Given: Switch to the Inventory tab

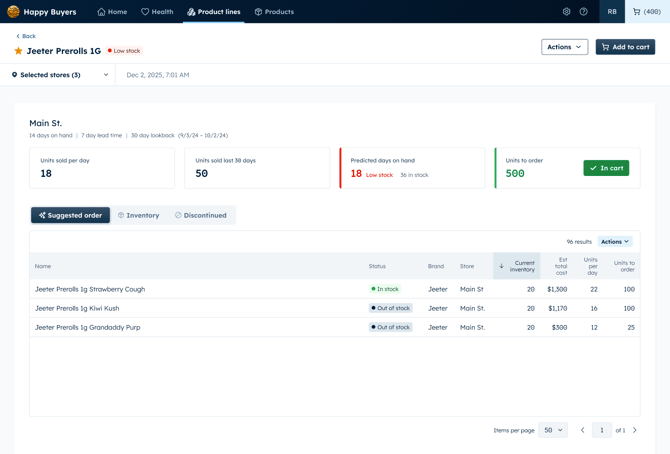Looking at the screenshot, I should (x=139, y=215).
